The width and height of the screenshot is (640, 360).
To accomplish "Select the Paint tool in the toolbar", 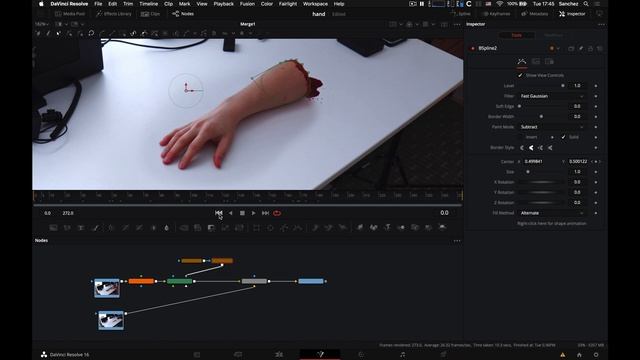I will coord(96,227).
